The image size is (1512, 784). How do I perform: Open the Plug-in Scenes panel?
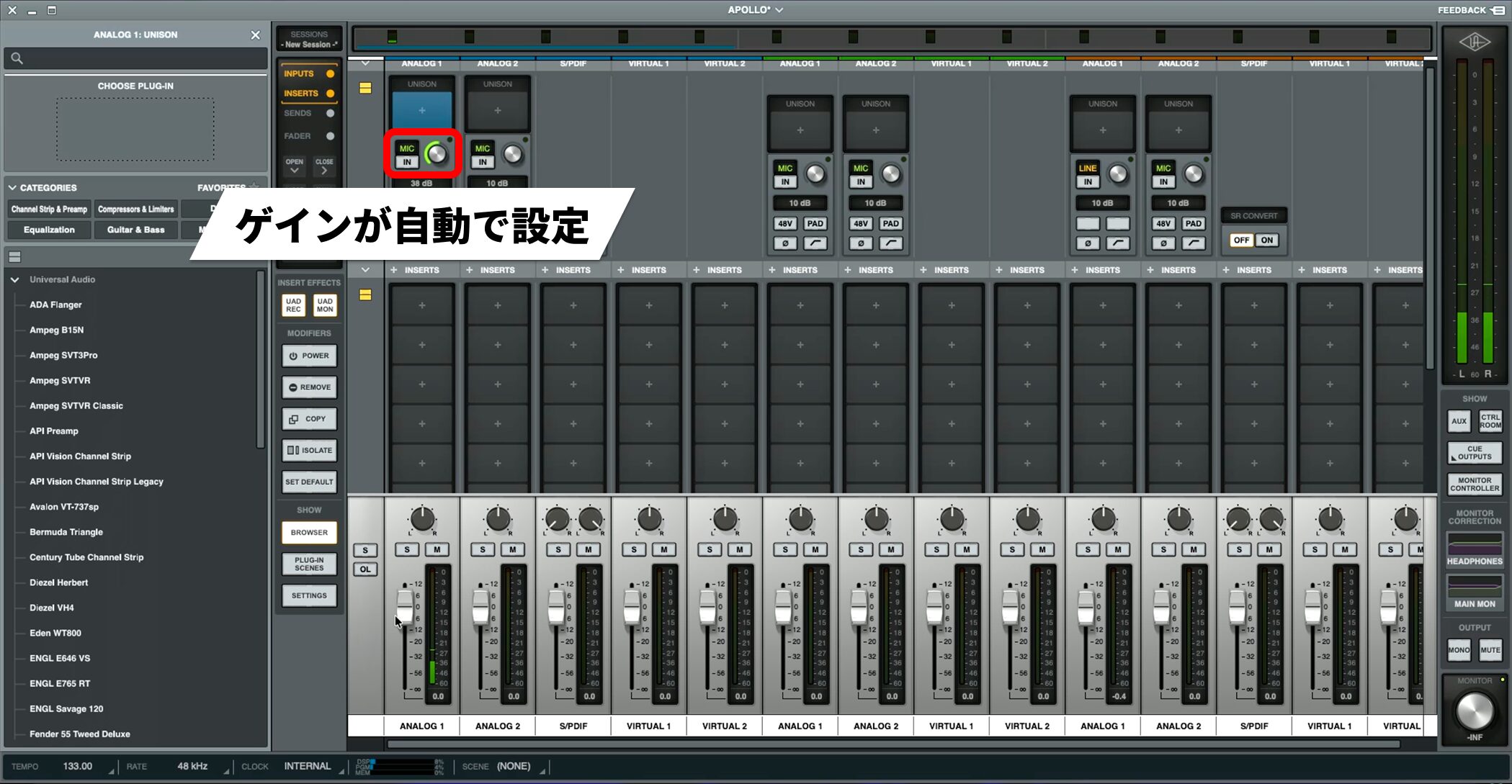coord(309,564)
